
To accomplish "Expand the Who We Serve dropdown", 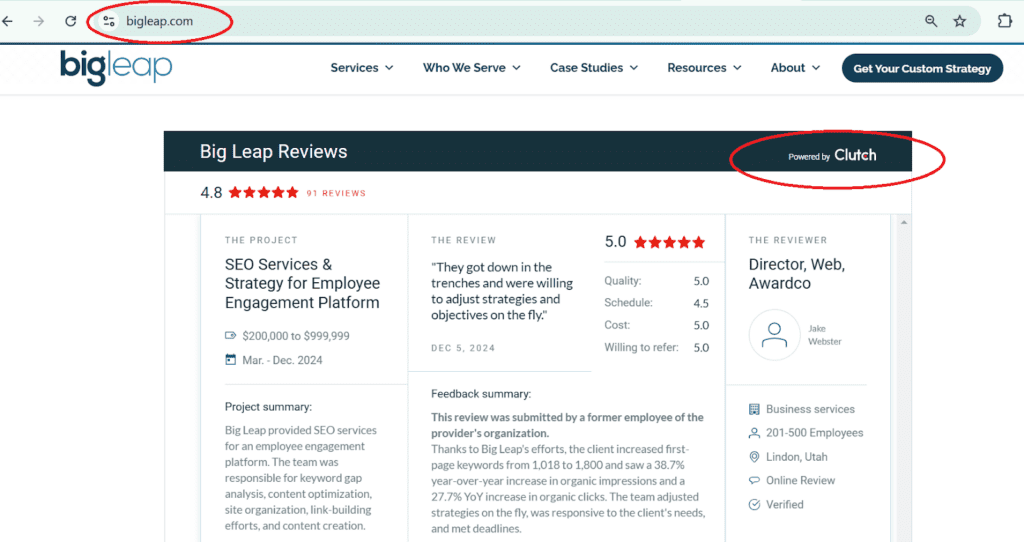I will (472, 68).
